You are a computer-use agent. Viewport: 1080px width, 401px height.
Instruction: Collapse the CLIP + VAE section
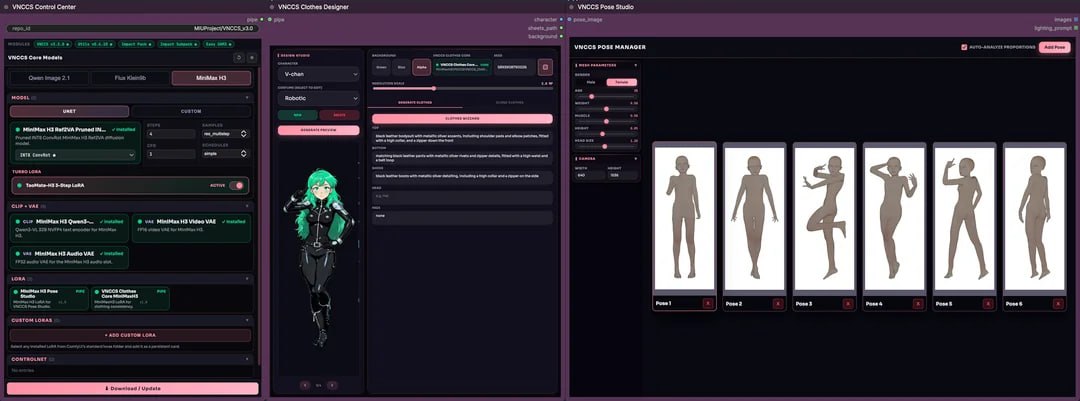tap(247, 206)
